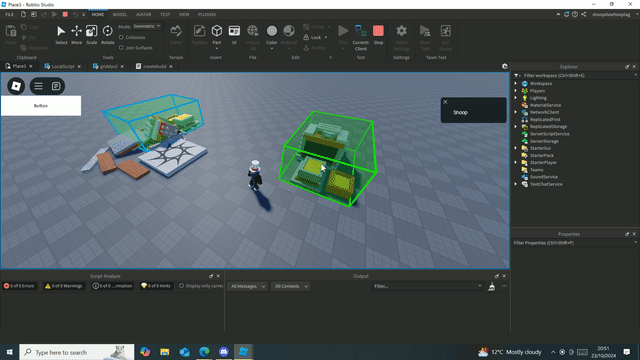Expand the ReplicatedStorage node
The image size is (640, 360).
click(x=516, y=127)
